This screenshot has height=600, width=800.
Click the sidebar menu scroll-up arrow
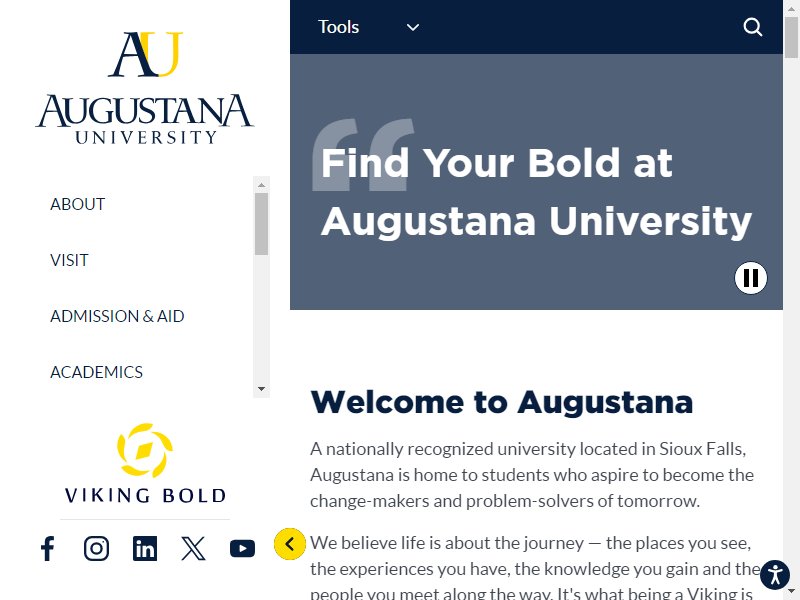pyautogui.click(x=261, y=185)
